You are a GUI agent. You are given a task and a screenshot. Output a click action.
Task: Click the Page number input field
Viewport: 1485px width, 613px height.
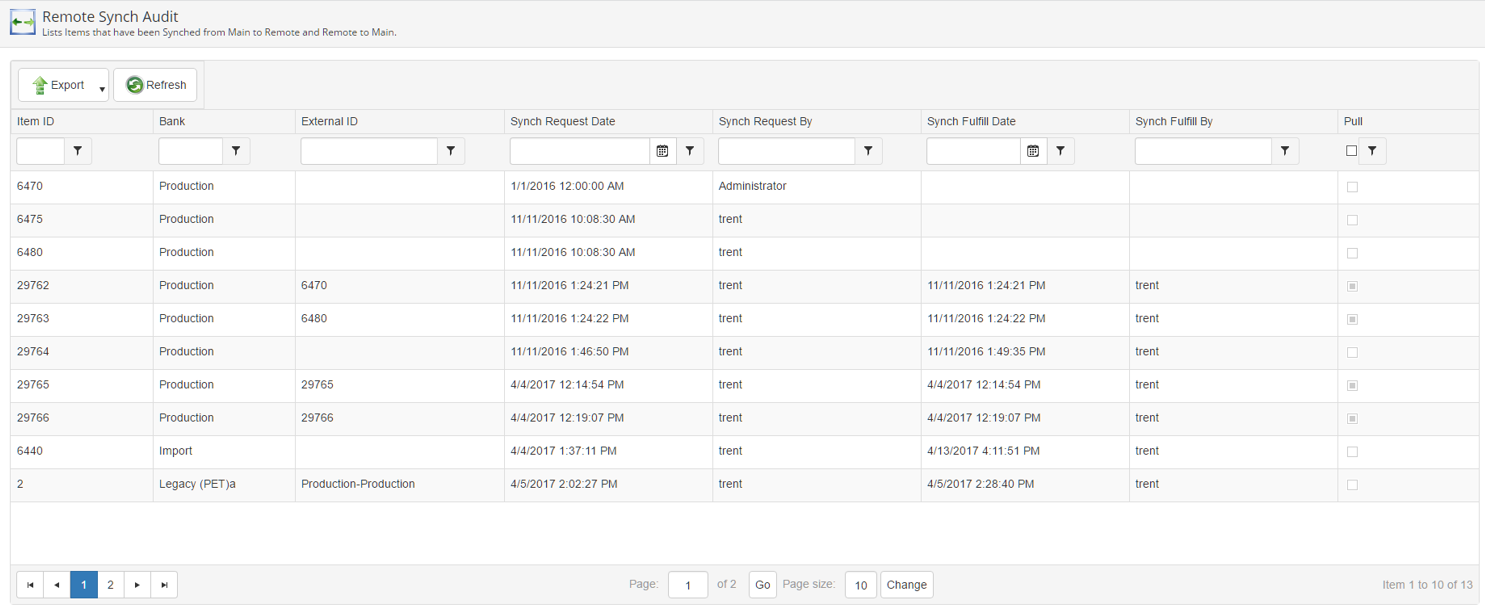pos(688,585)
